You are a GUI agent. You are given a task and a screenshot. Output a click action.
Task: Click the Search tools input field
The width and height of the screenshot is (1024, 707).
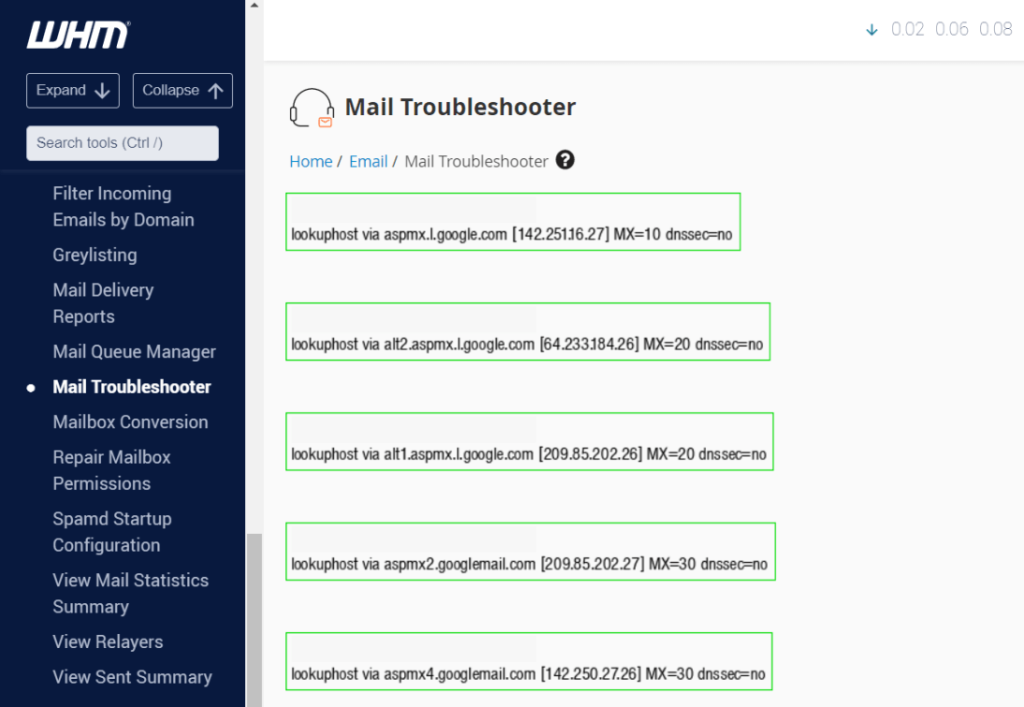[x=121, y=143]
